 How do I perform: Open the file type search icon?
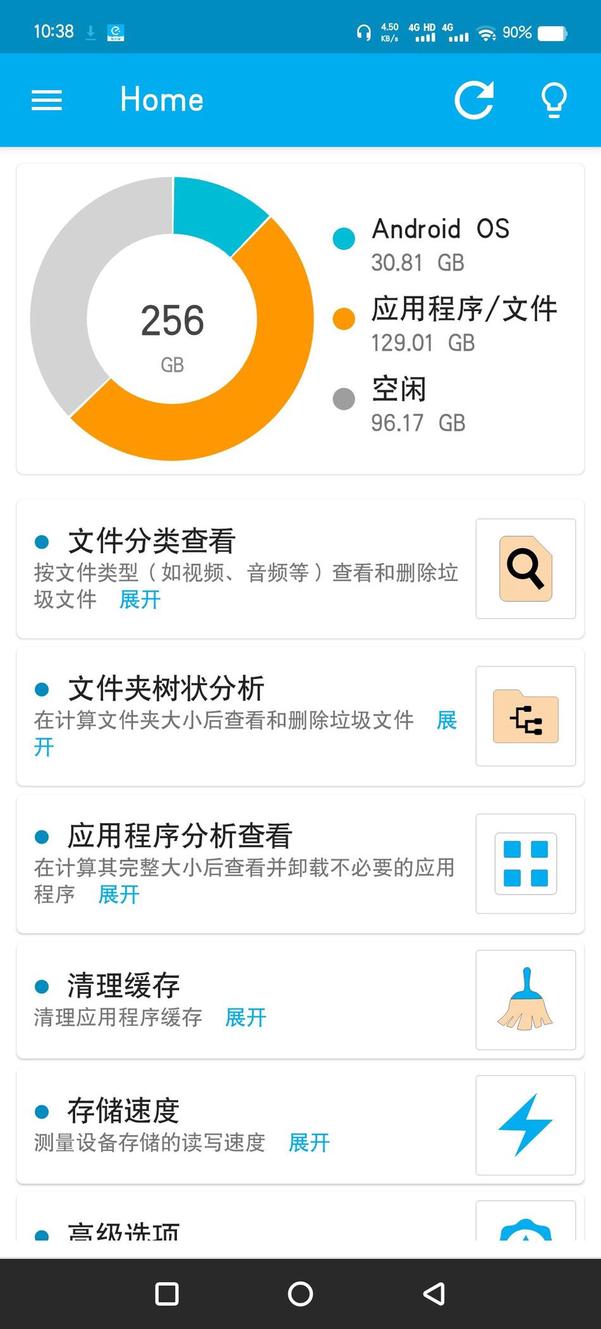[525, 570]
